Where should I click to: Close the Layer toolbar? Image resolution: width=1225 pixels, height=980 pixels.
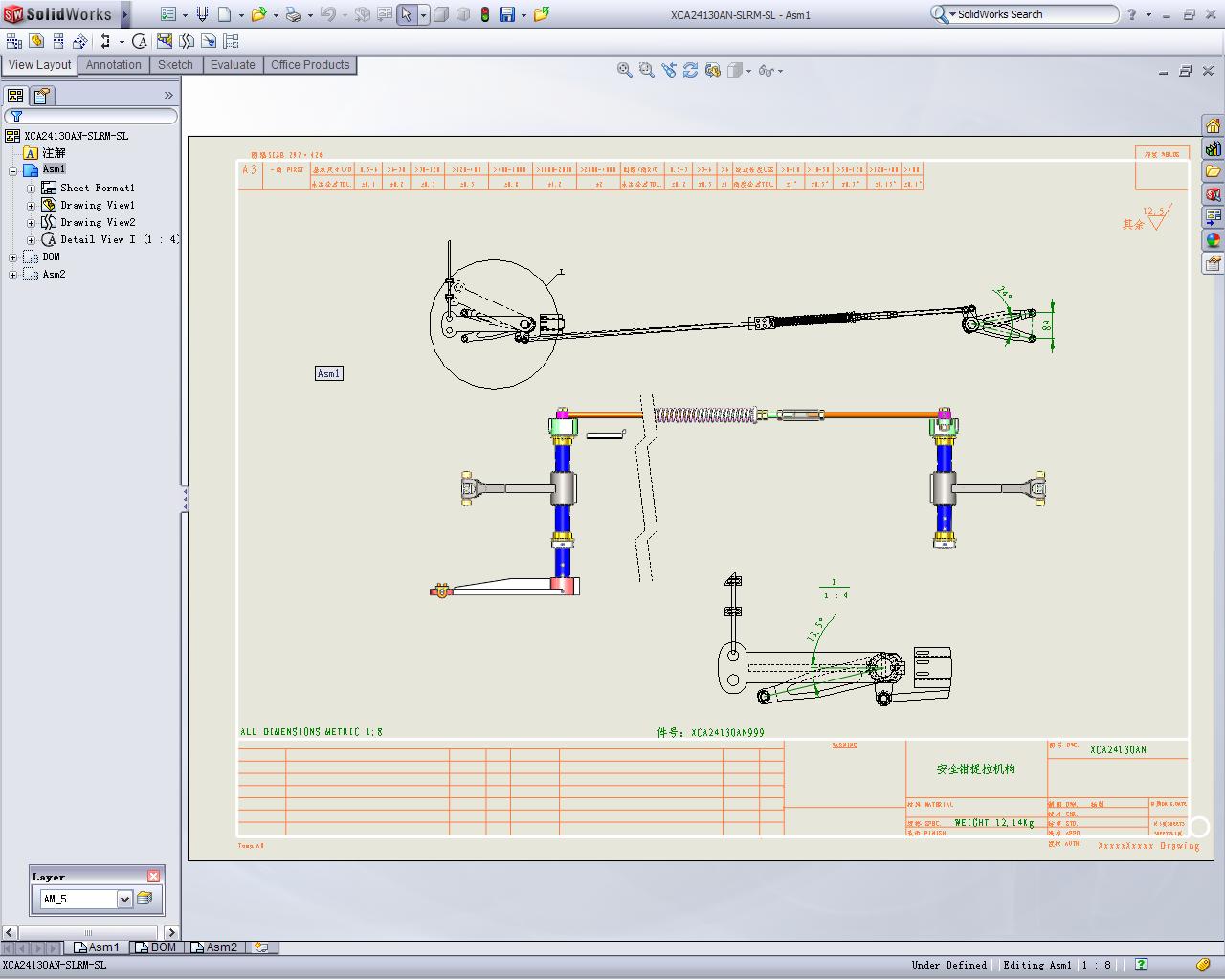[153, 876]
